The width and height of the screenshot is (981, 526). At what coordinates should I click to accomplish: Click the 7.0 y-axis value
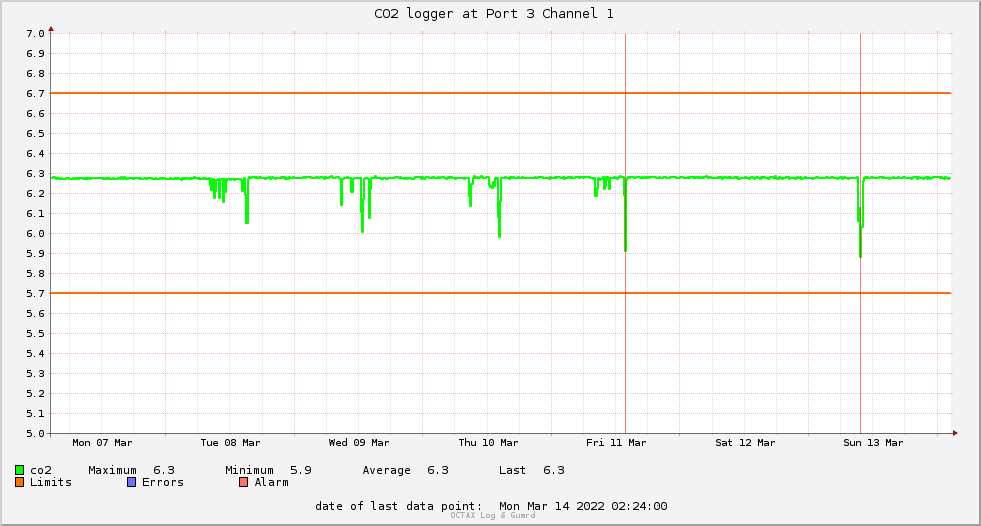(35, 34)
